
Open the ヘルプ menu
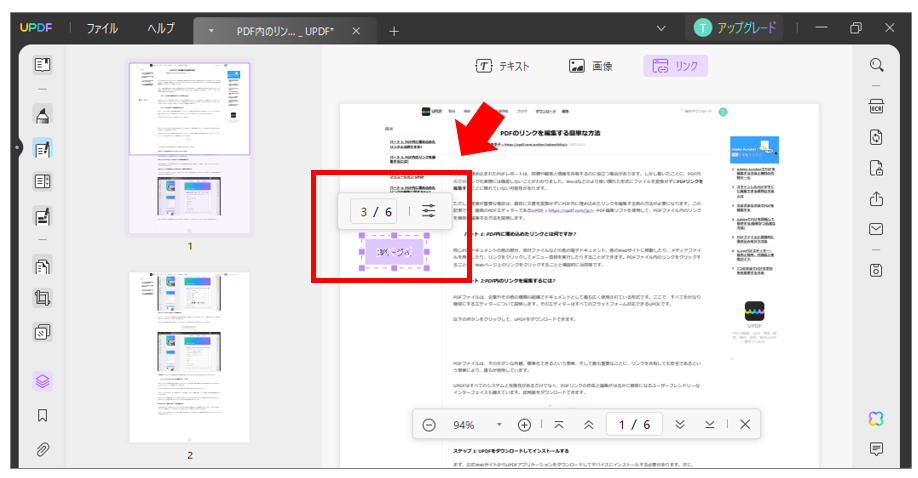161,28
